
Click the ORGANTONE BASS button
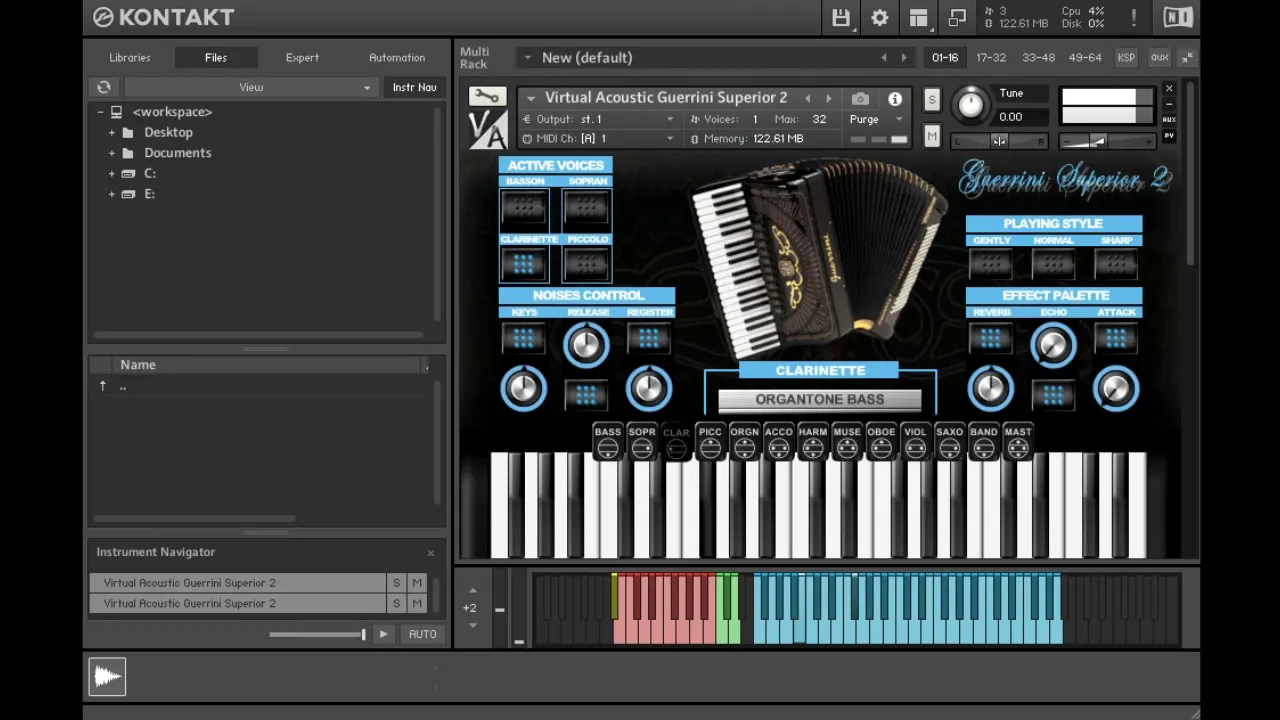[820, 400]
